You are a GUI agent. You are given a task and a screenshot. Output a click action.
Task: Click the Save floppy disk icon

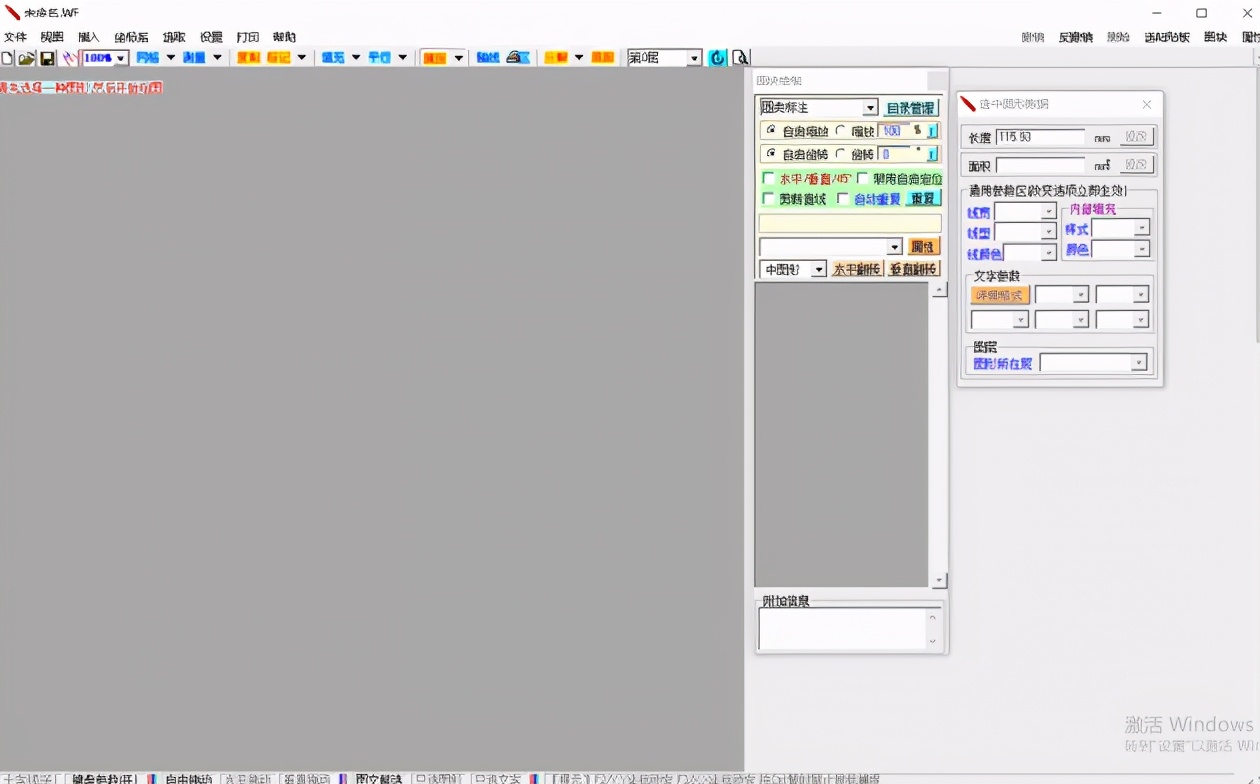coord(47,58)
